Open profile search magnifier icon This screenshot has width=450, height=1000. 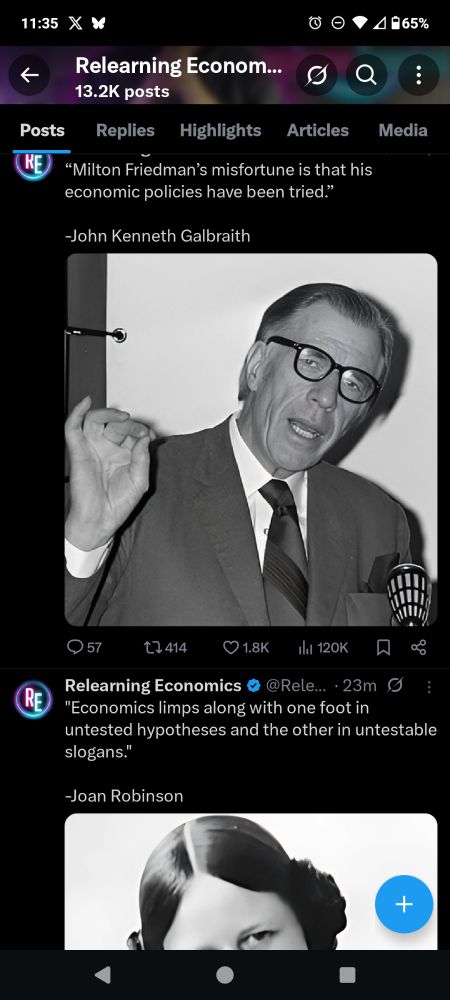point(366,76)
